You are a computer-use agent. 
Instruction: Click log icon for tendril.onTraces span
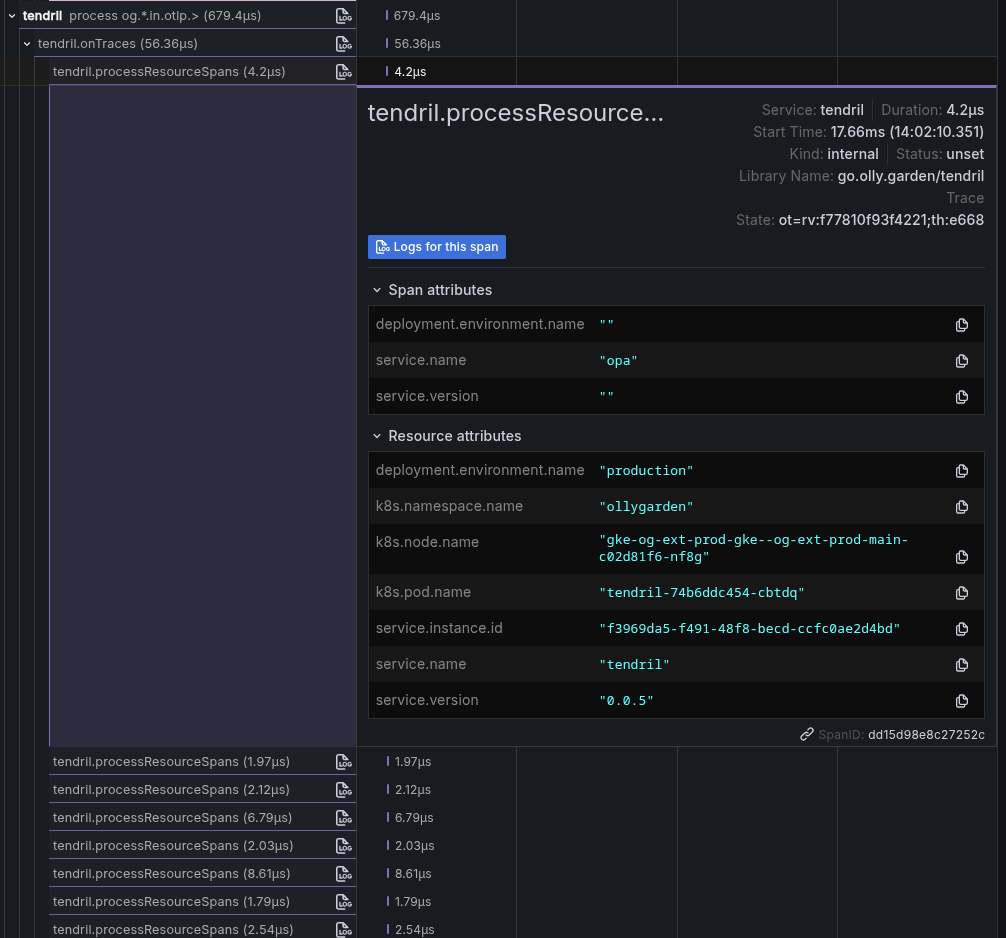tap(343, 44)
